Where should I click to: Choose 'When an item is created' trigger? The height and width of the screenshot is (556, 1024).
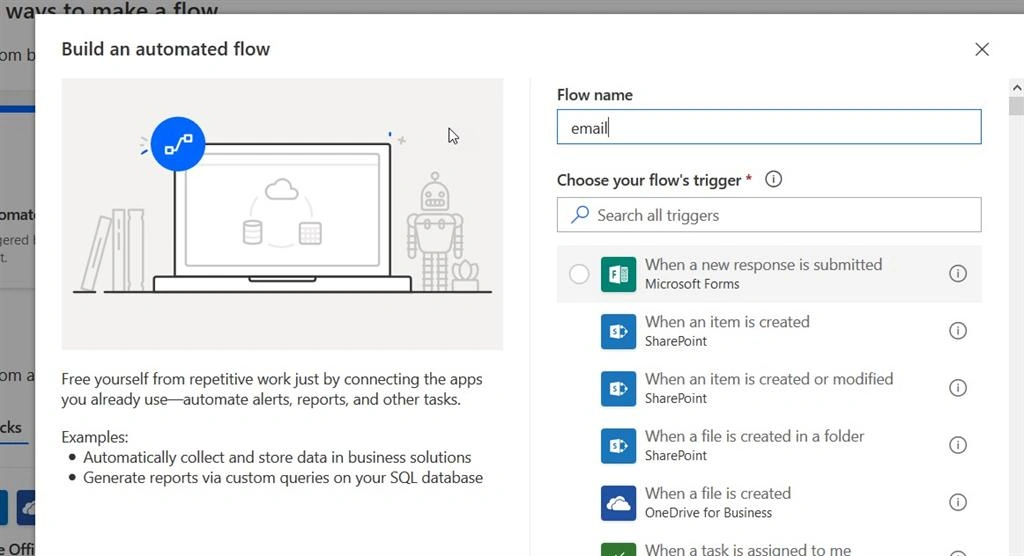pos(769,331)
